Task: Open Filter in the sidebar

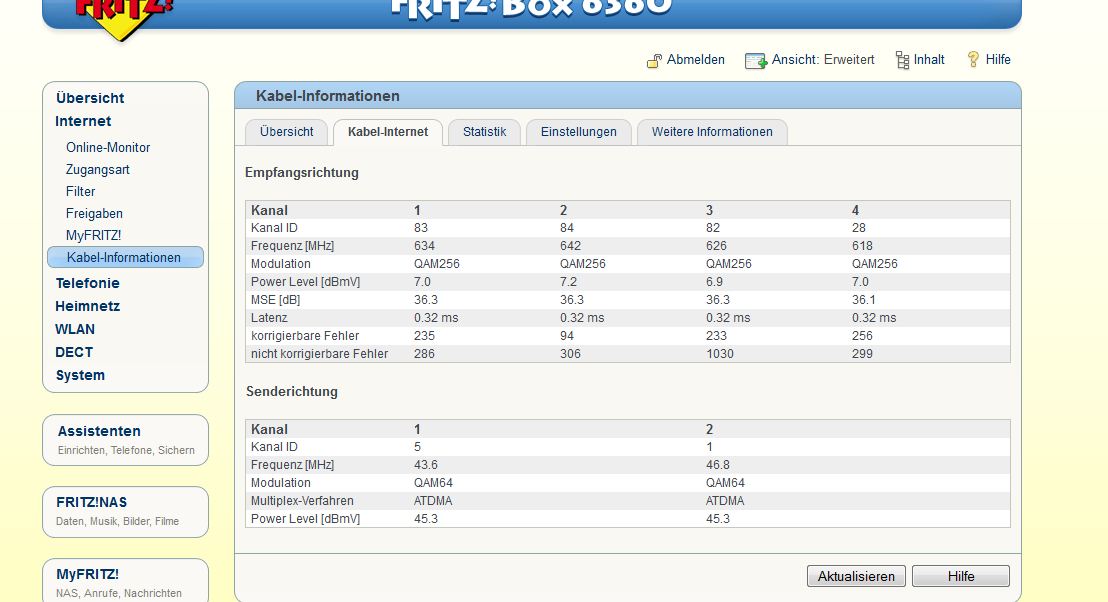Action: tap(81, 191)
